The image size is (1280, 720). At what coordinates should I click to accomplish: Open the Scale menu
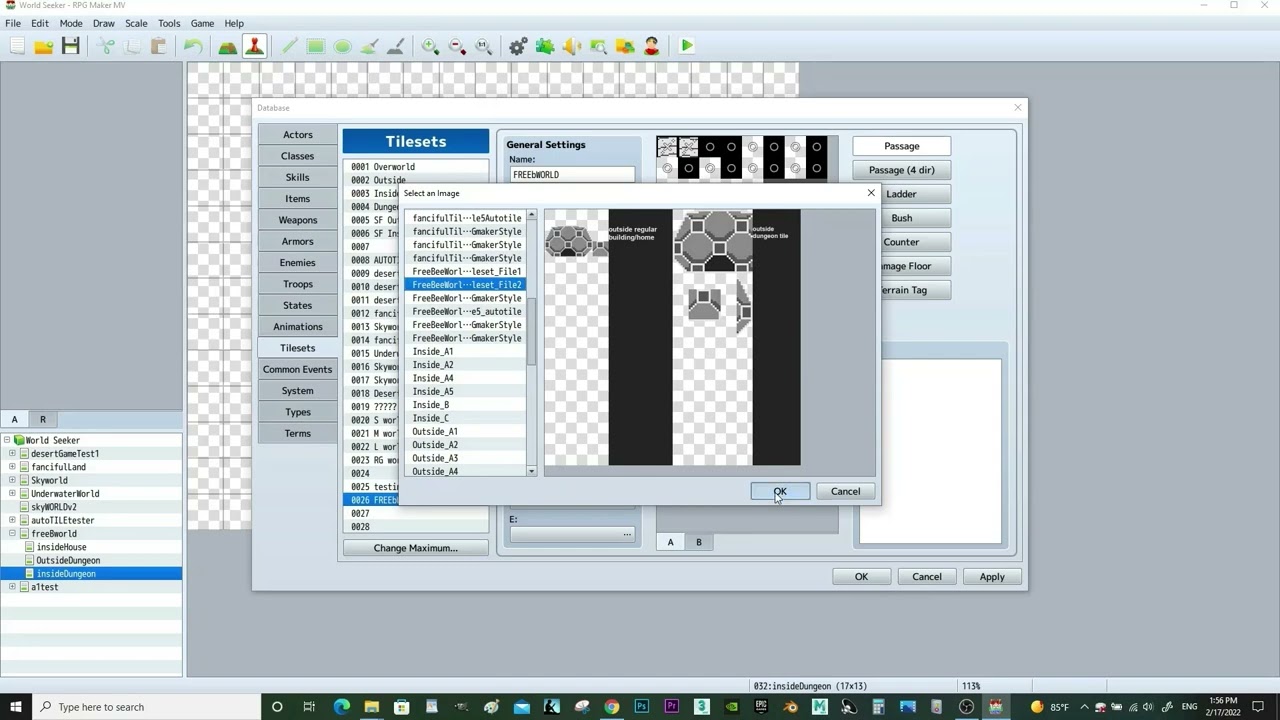[x=136, y=23]
